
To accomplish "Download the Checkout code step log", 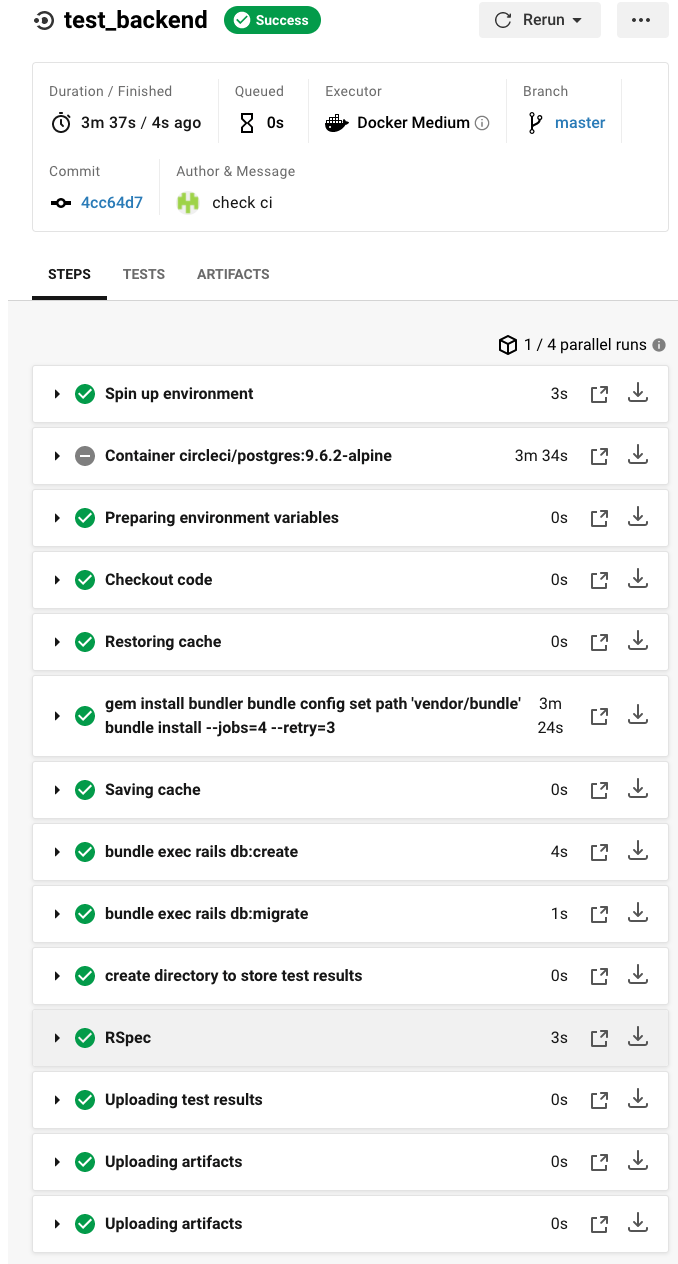I will pyautogui.click(x=638, y=579).
